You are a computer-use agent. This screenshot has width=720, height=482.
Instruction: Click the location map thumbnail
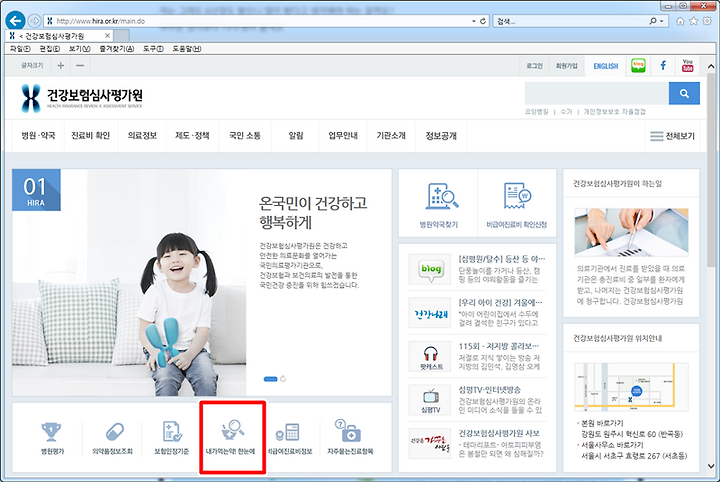631,387
